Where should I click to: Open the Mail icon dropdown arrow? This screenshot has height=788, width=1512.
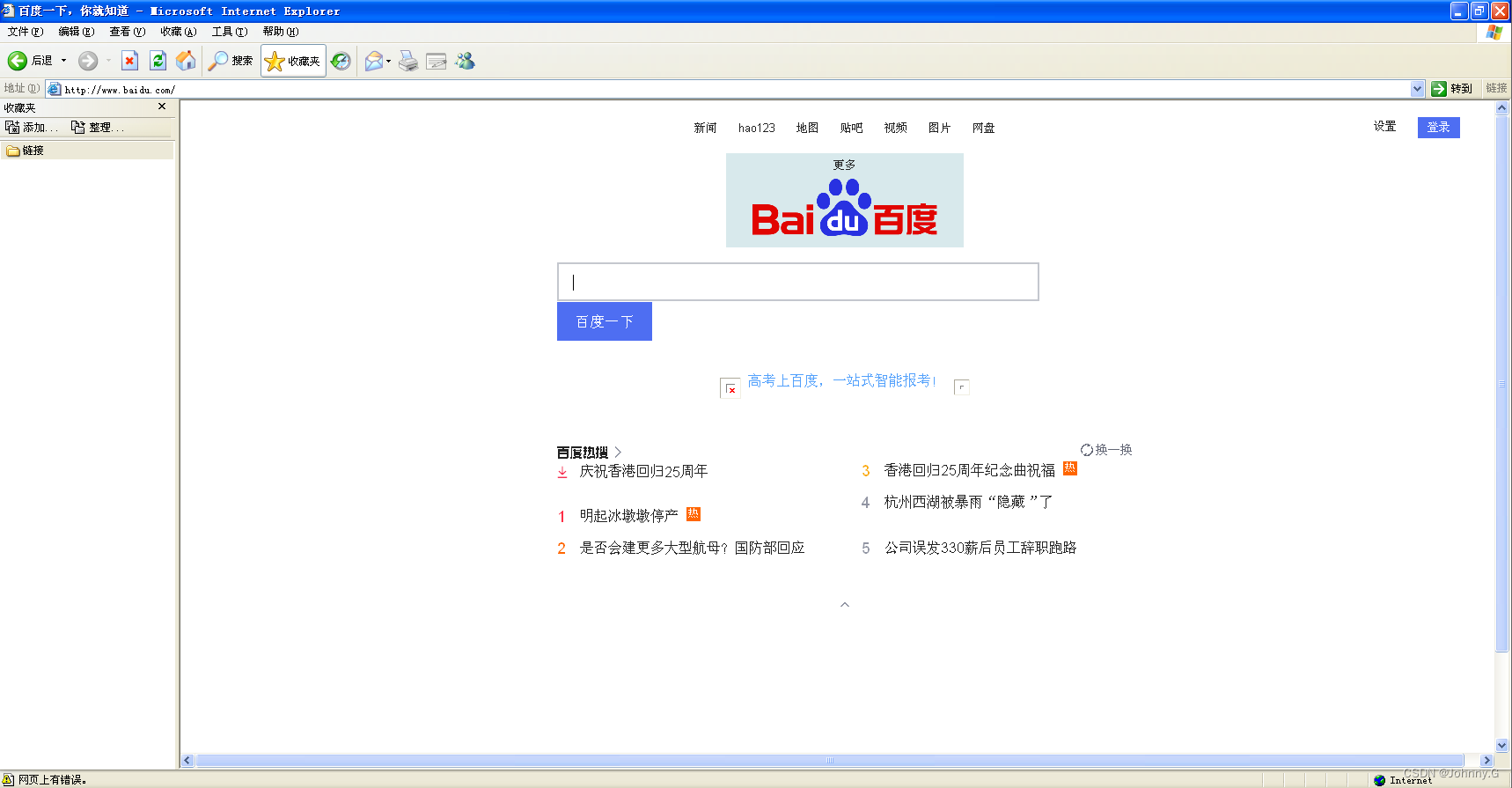(388, 61)
